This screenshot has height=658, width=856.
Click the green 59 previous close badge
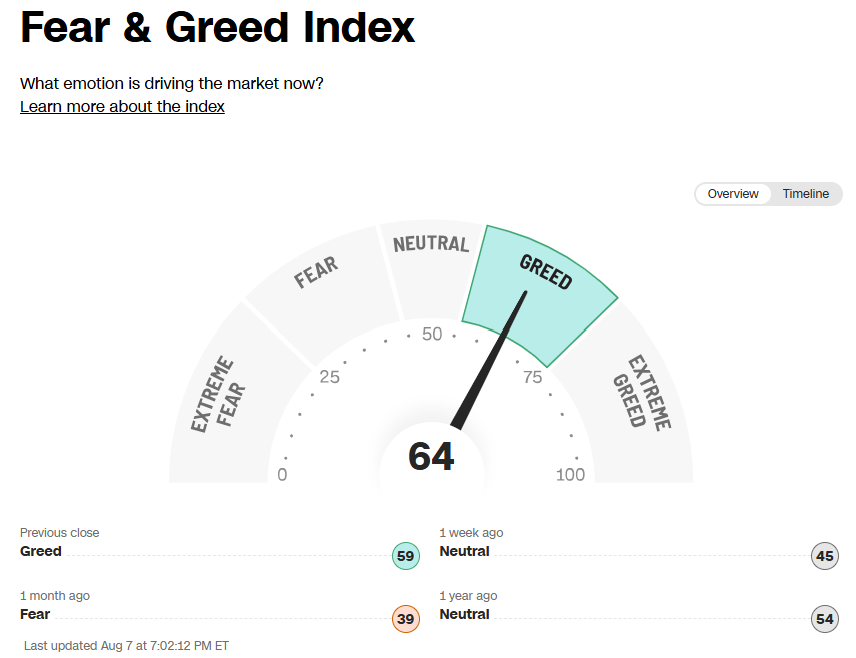[x=406, y=556]
